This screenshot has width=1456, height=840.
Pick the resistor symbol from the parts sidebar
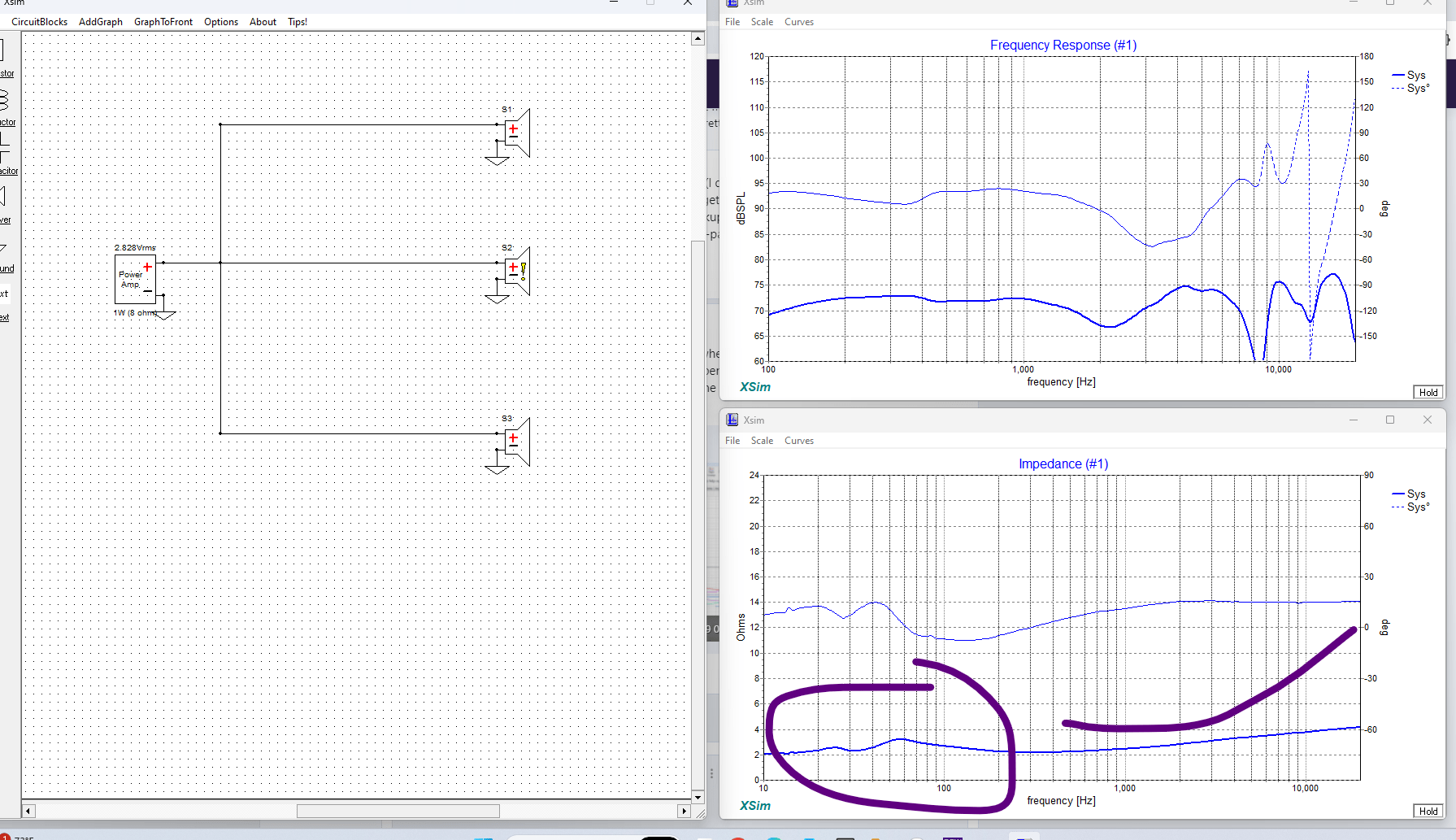tap(2, 50)
